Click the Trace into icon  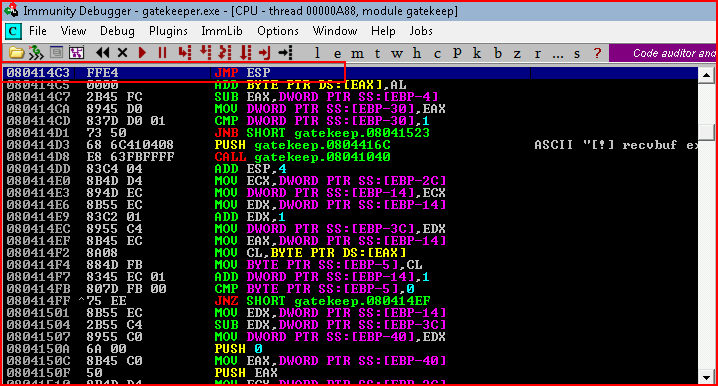point(225,53)
